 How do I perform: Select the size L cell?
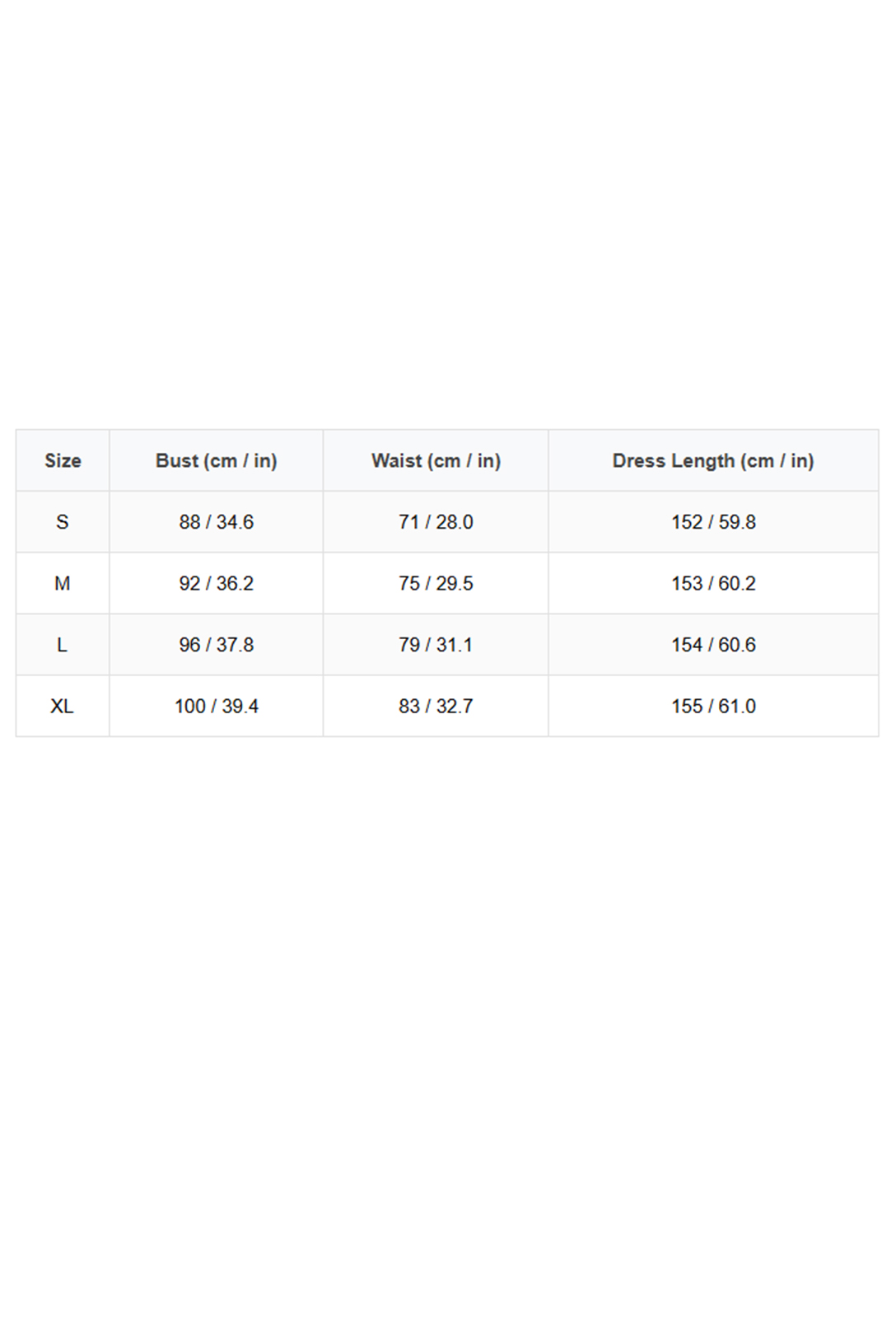point(63,645)
